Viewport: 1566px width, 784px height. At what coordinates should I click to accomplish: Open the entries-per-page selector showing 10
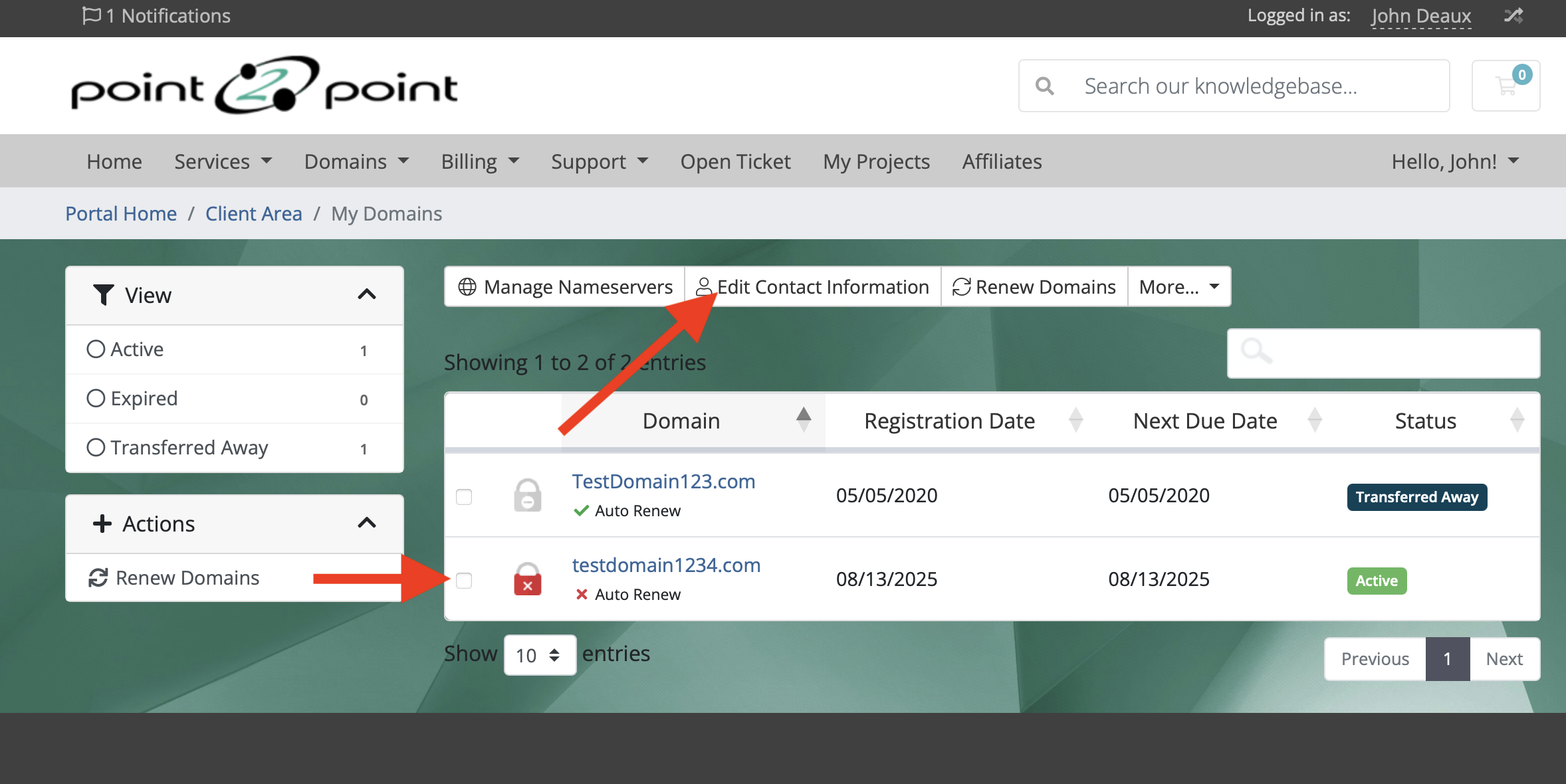click(x=539, y=656)
